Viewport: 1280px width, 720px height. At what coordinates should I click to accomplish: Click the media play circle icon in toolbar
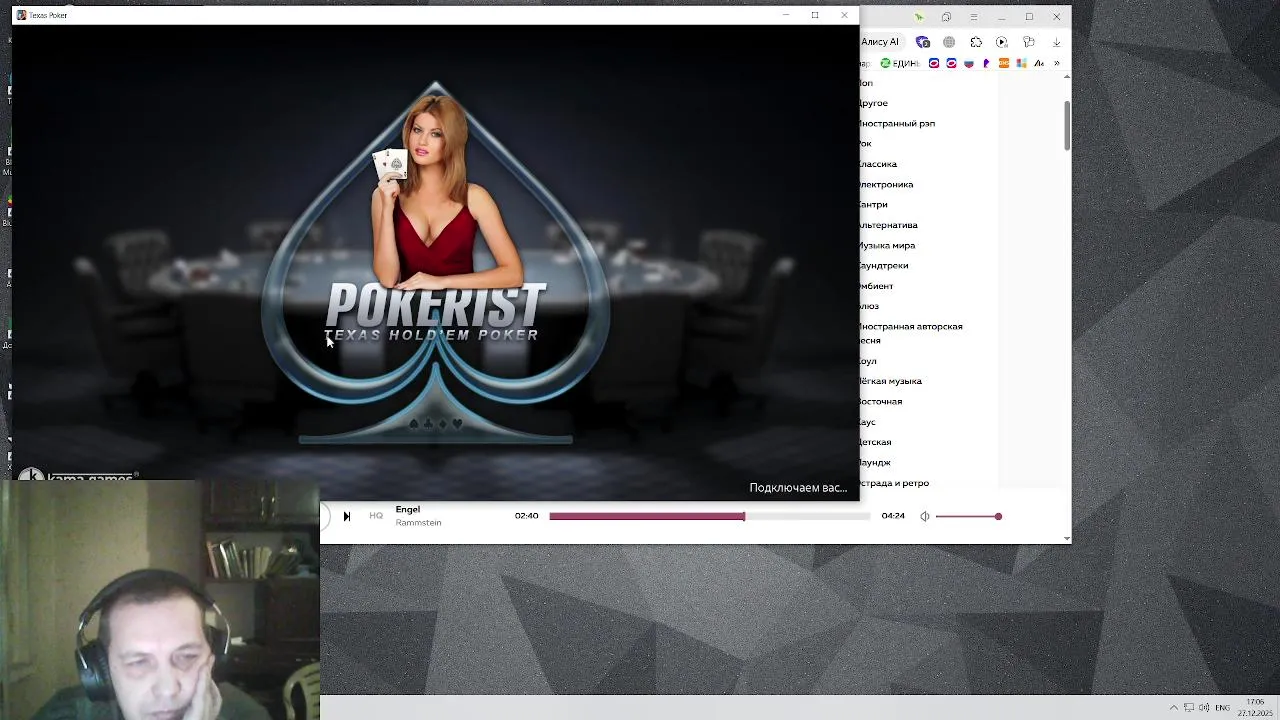pos(1002,42)
